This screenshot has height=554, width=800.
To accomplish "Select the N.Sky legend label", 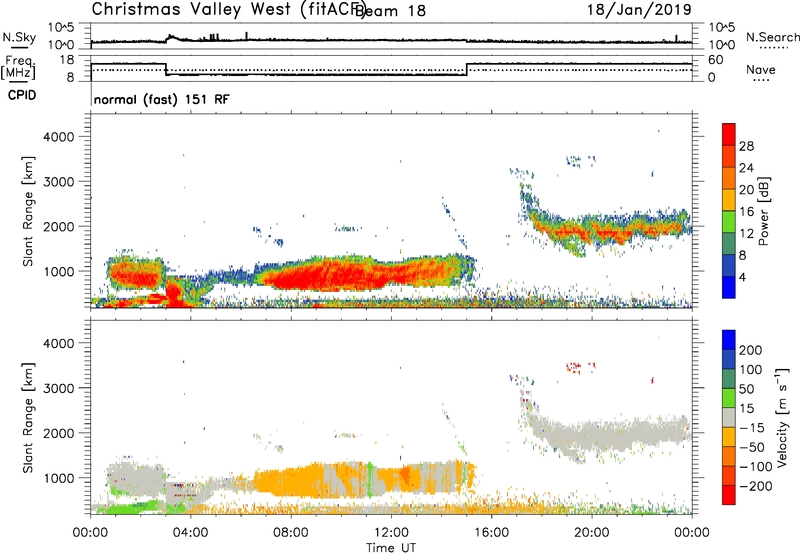I will (19, 37).
